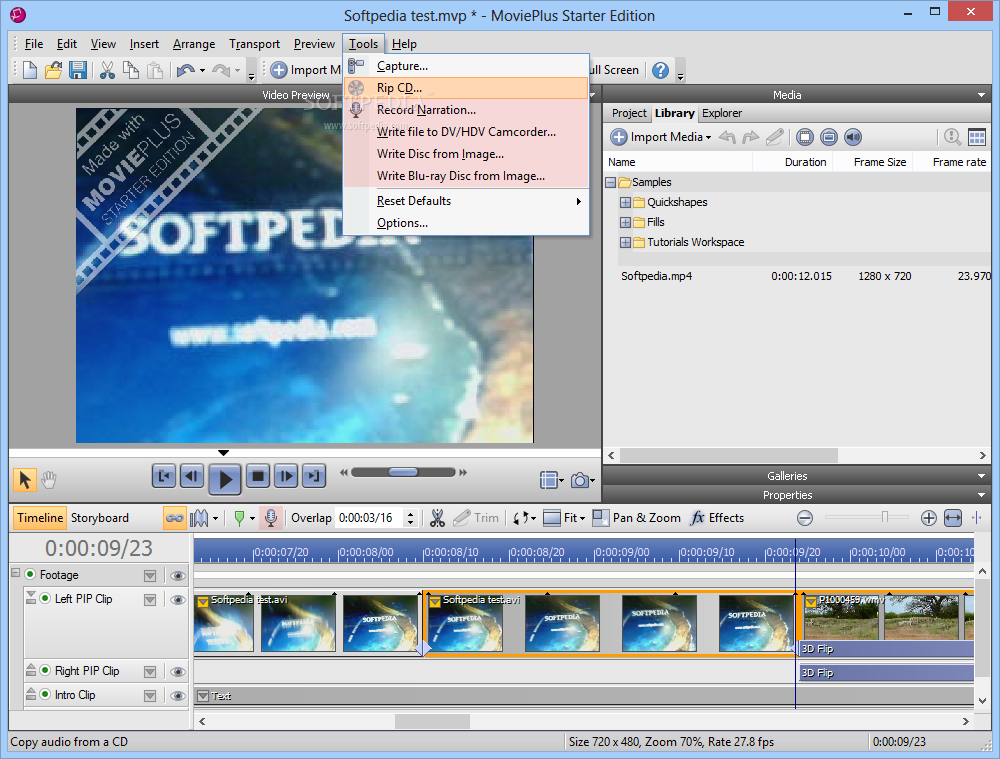Screen dimensions: 1000x759
Task: Expand the Properties panel
Action: click(981, 495)
